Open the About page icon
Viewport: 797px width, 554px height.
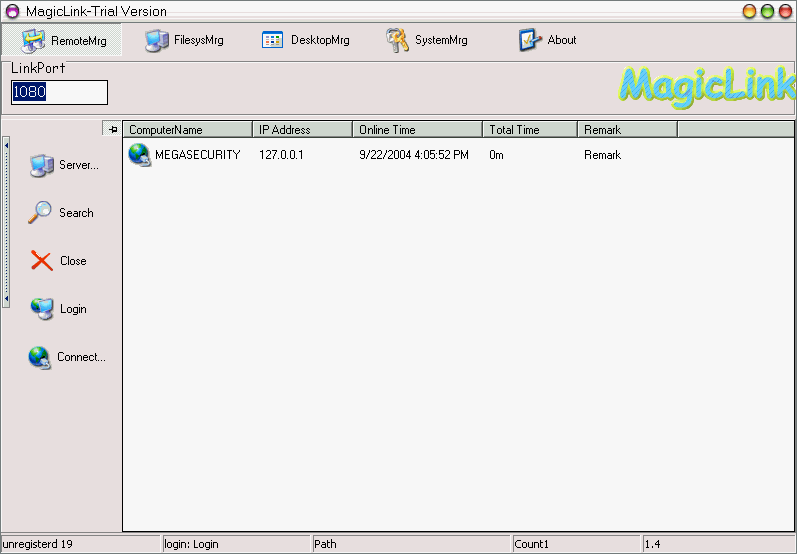click(530, 40)
